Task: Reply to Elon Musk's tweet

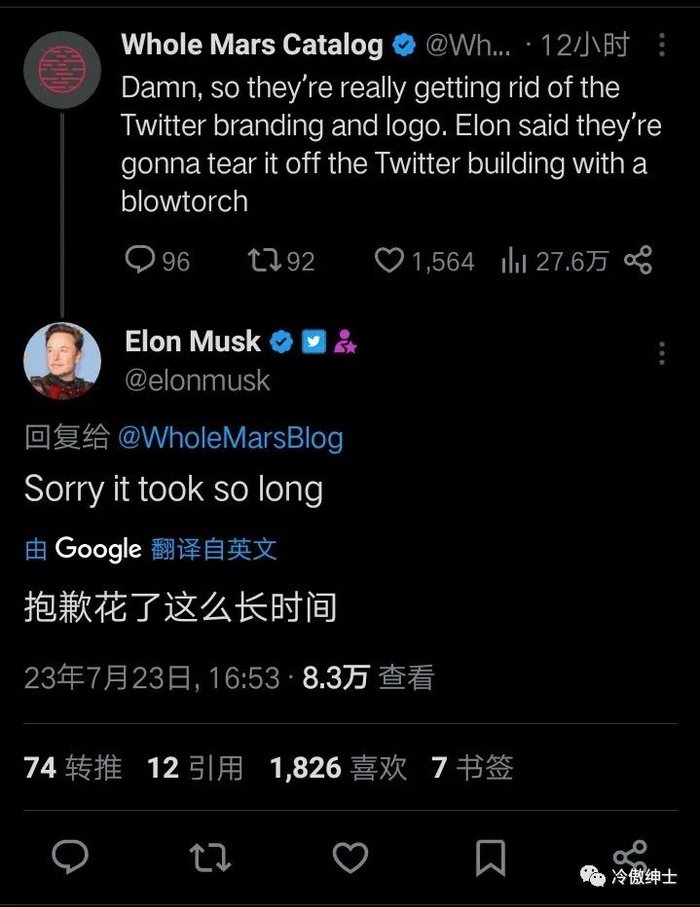Action: tap(70, 857)
